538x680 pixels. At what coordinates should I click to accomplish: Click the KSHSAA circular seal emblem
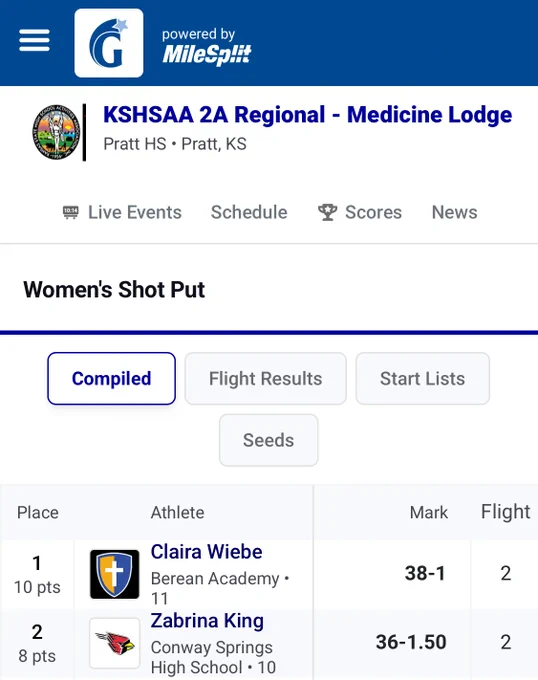[56, 132]
